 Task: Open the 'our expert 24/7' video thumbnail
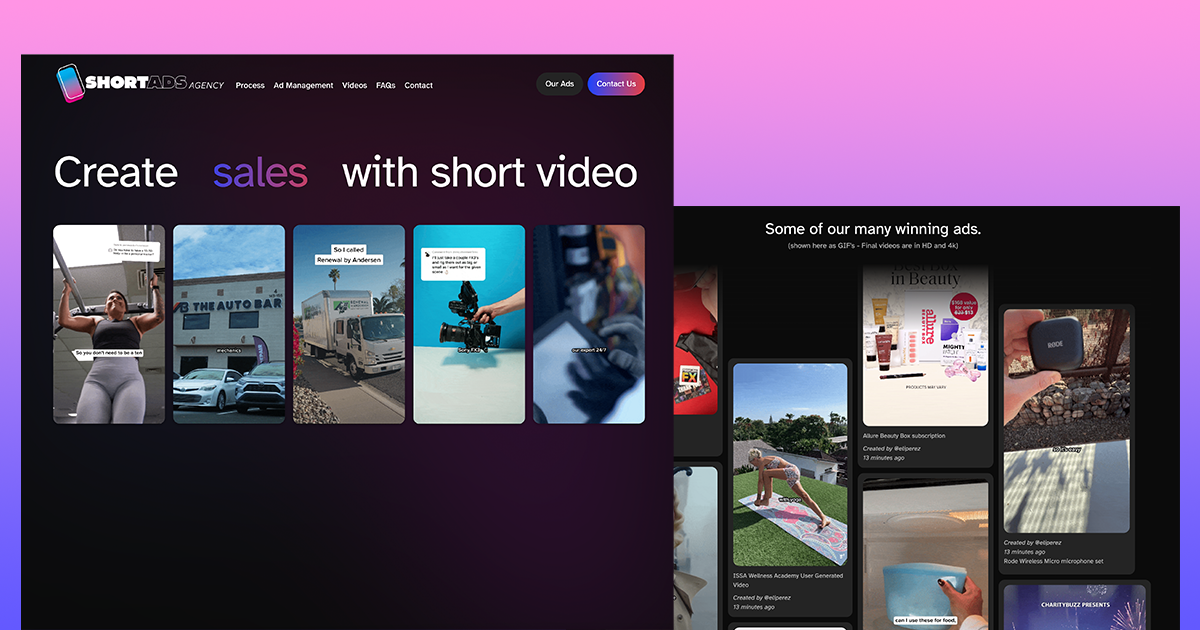[x=589, y=324]
